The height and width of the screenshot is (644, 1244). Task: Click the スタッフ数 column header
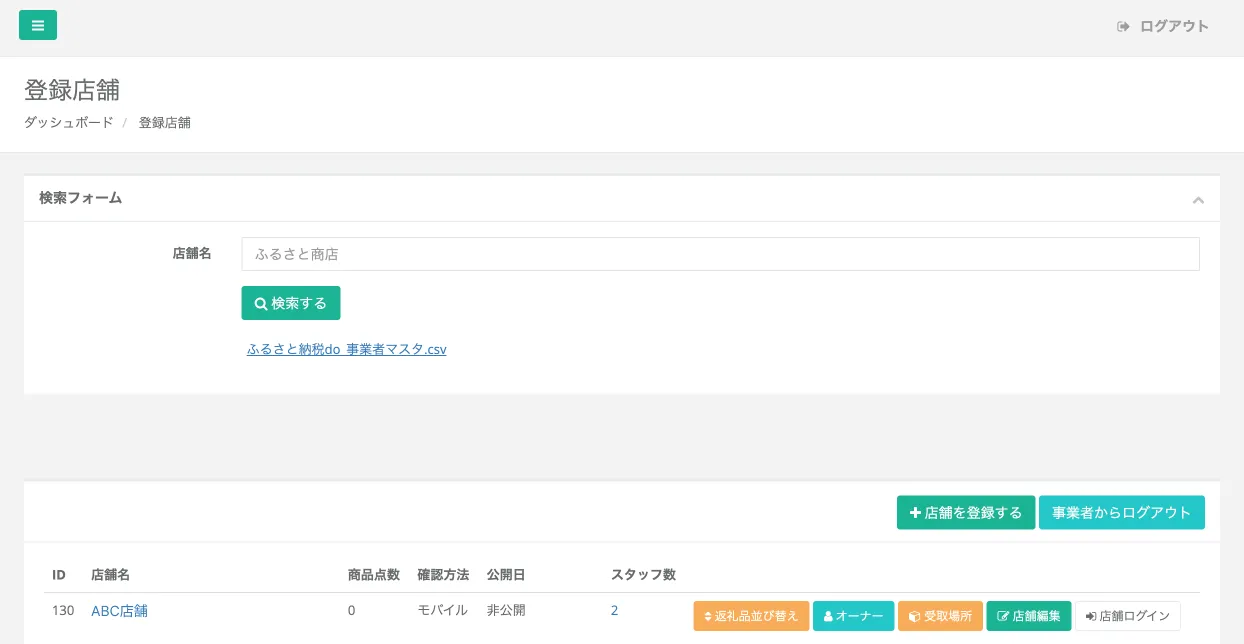tap(643, 574)
